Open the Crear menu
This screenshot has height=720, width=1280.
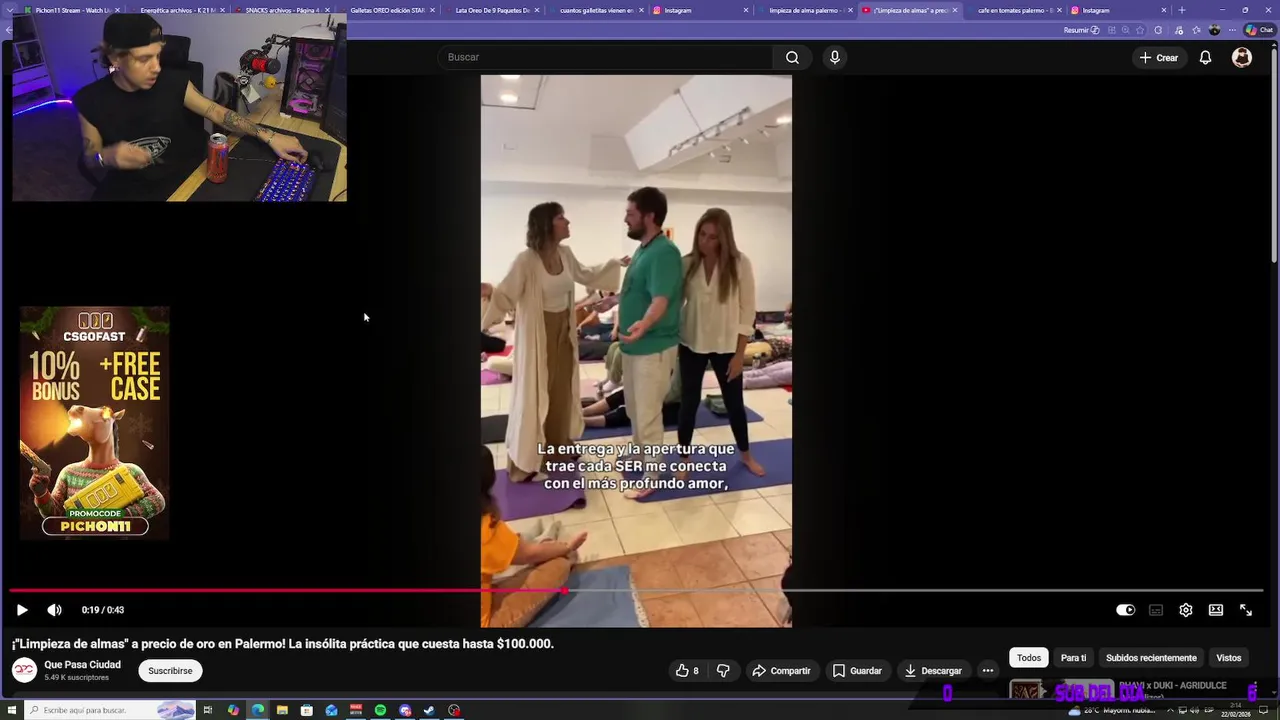[x=1158, y=57]
